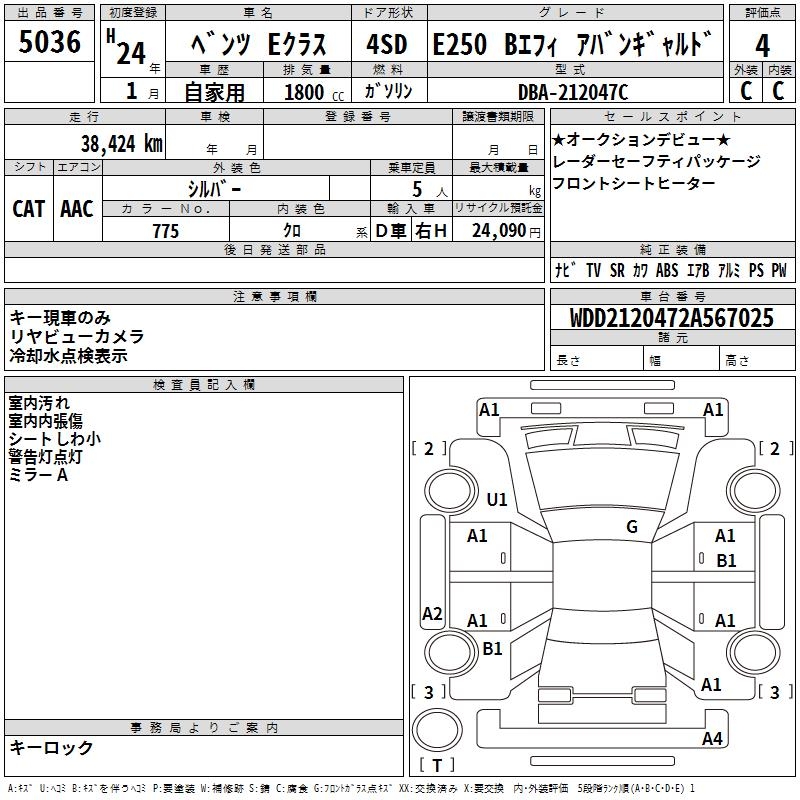Click the inspector remark シートしわ小
800x800 pixels.
[54, 438]
